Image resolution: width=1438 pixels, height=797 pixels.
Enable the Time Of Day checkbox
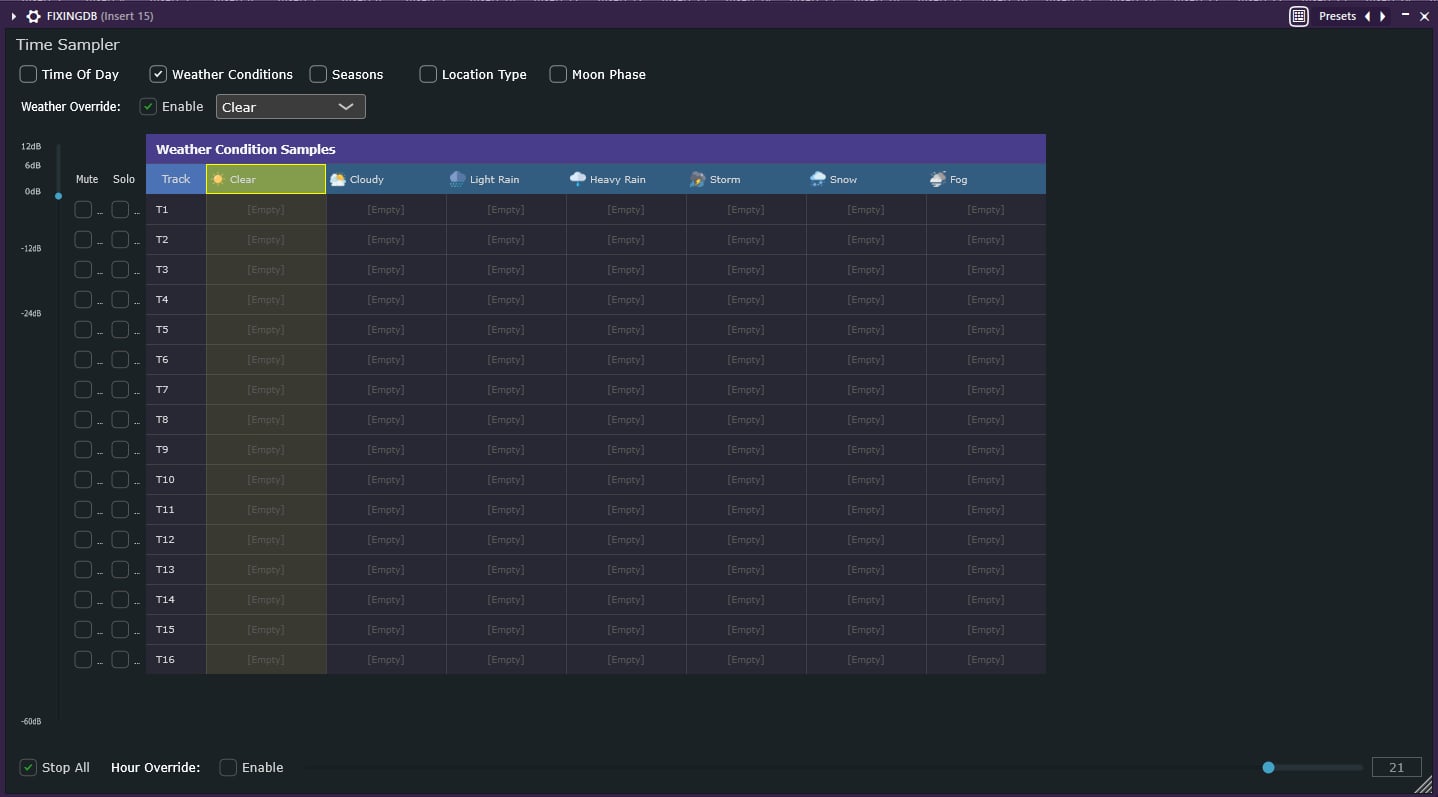(28, 74)
